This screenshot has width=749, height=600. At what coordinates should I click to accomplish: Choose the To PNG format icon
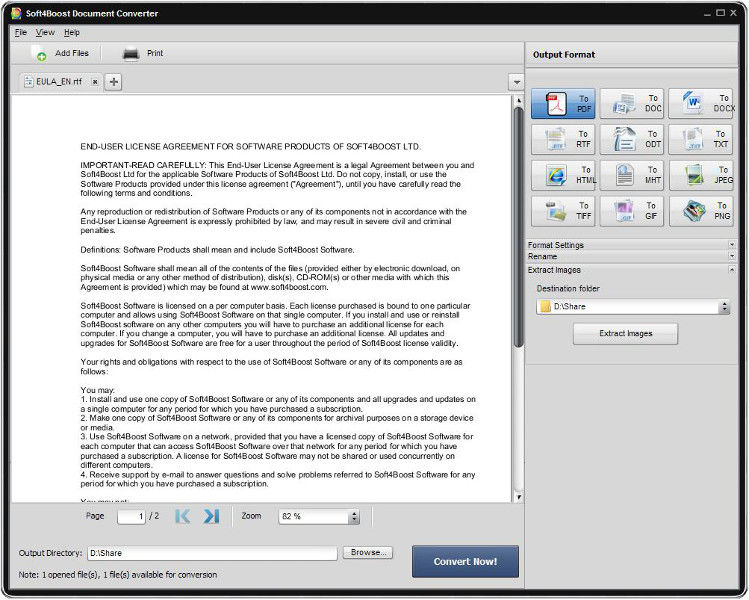point(701,211)
